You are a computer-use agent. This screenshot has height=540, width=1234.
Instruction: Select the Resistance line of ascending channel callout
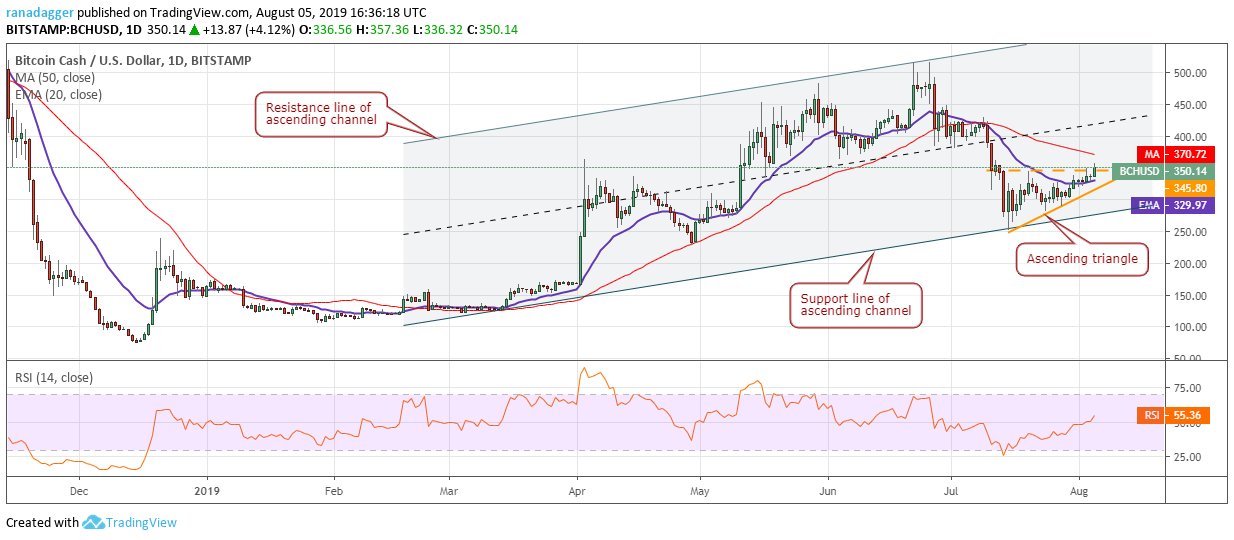click(318, 113)
